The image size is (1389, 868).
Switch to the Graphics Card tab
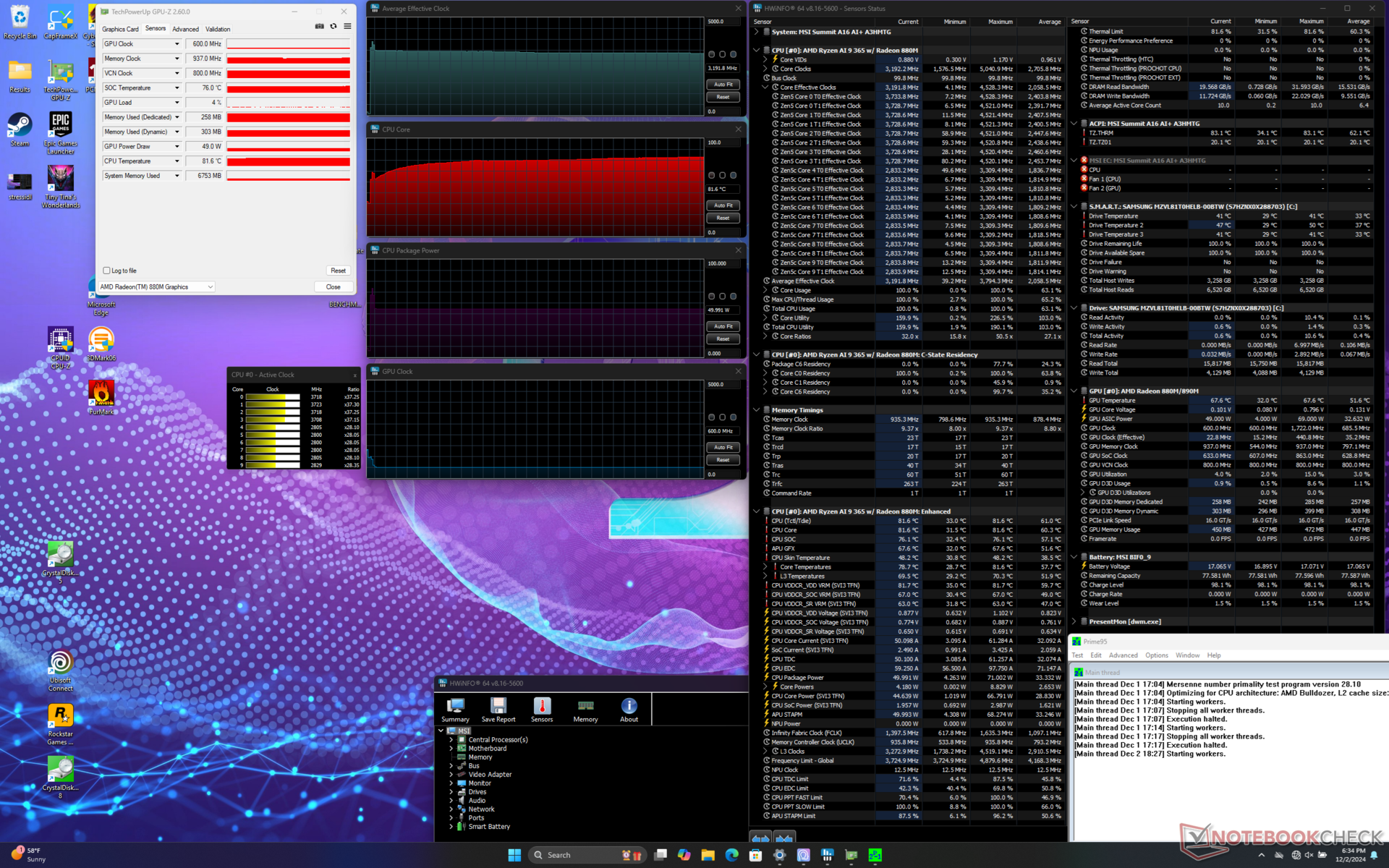click(x=120, y=29)
